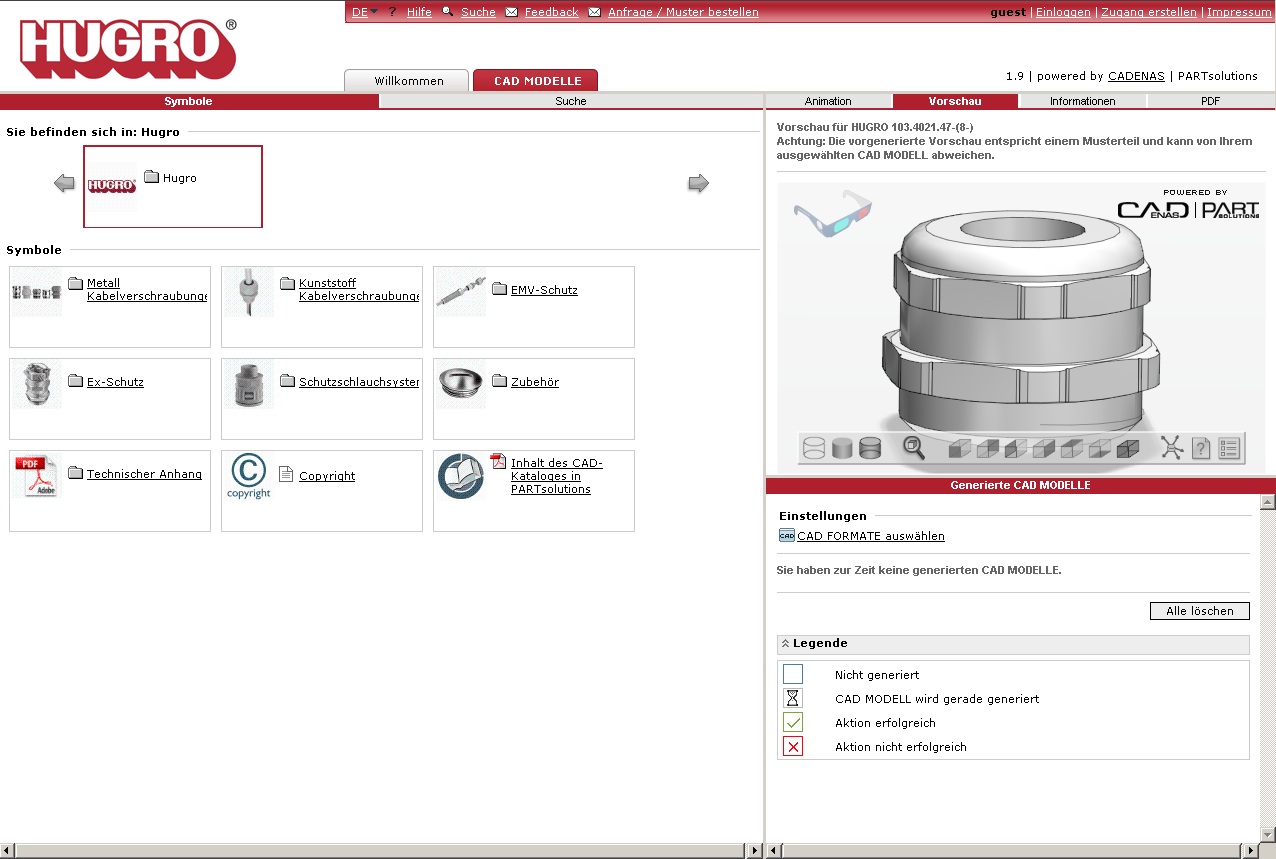Screen dimensions: 1276x859
Task: Click the right navigation arrow icon
Action: coord(698,183)
